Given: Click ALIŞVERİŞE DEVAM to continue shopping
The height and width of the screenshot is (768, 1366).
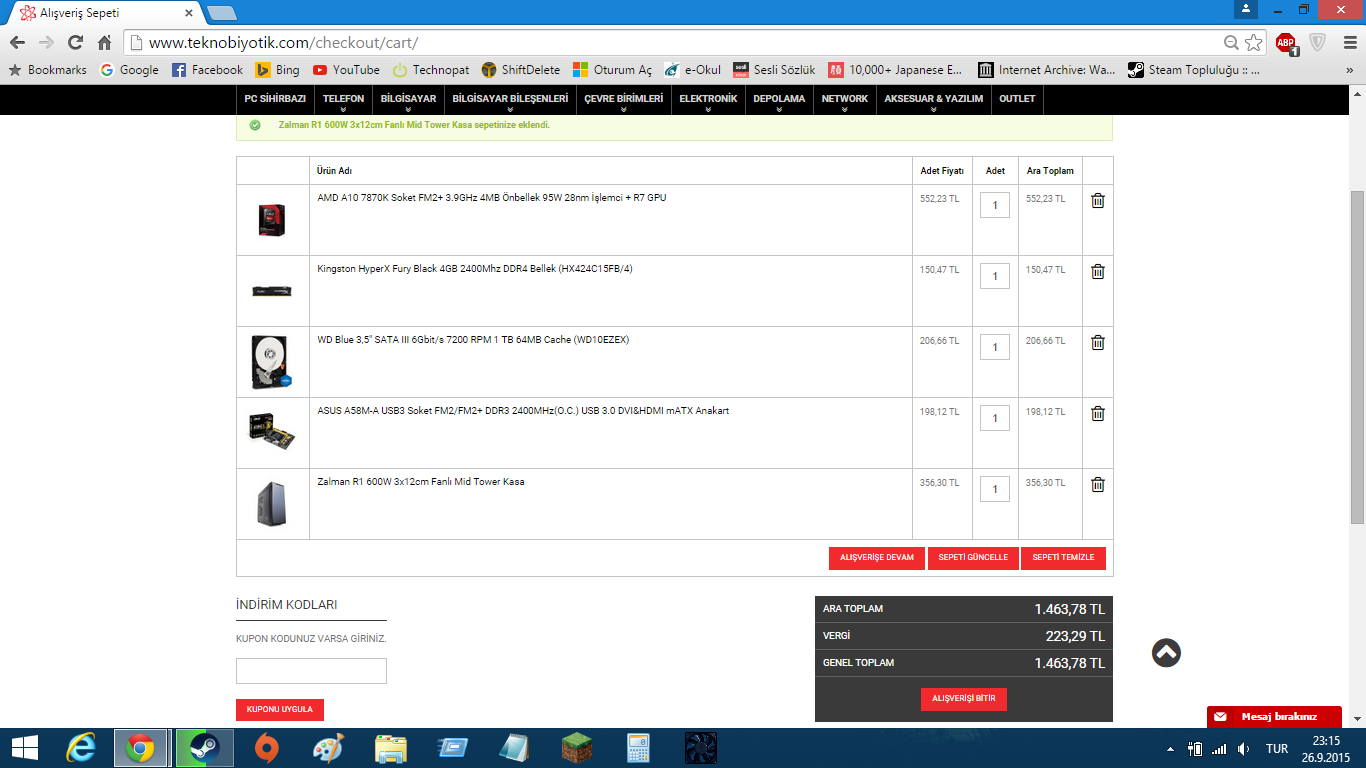Looking at the screenshot, I should pyautogui.click(x=877, y=558).
